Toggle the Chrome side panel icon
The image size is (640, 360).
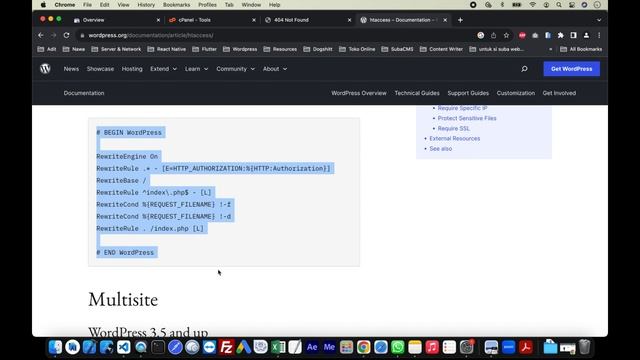pos(573,36)
